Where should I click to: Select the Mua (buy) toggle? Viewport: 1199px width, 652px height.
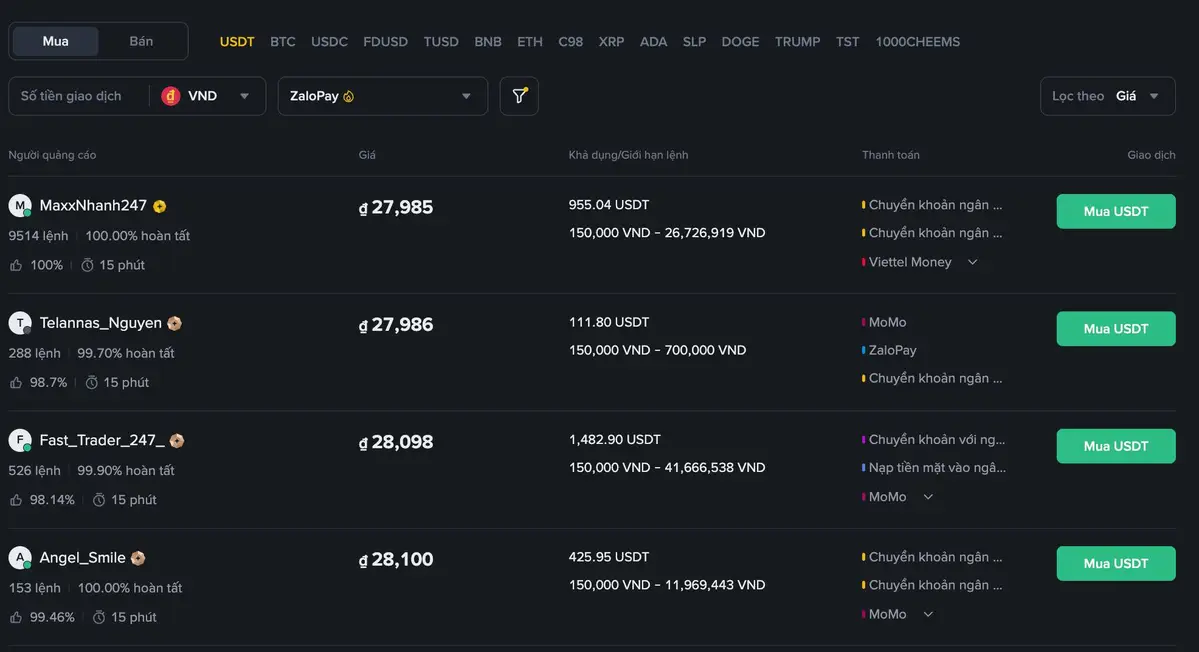click(x=56, y=41)
